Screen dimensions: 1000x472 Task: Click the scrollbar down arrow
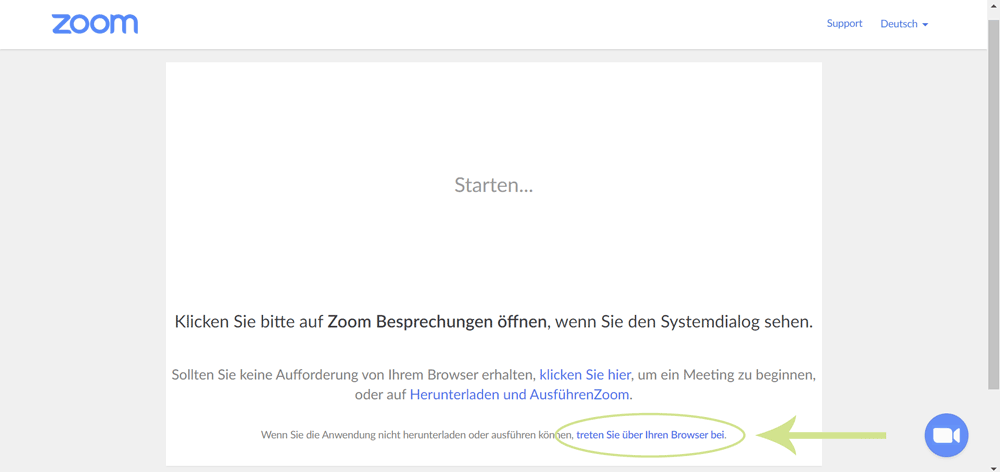993,467
